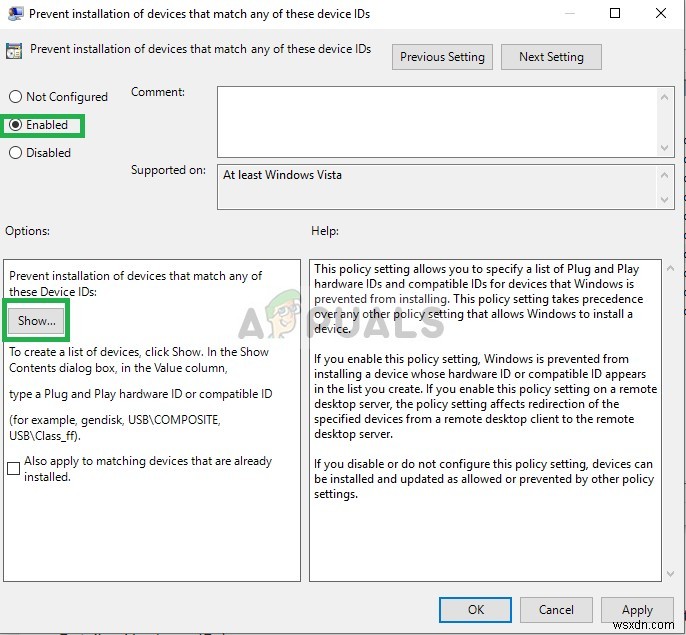
Task: Tick 'Also apply to matching devices' checkbox
Action: pyautogui.click(x=14, y=468)
